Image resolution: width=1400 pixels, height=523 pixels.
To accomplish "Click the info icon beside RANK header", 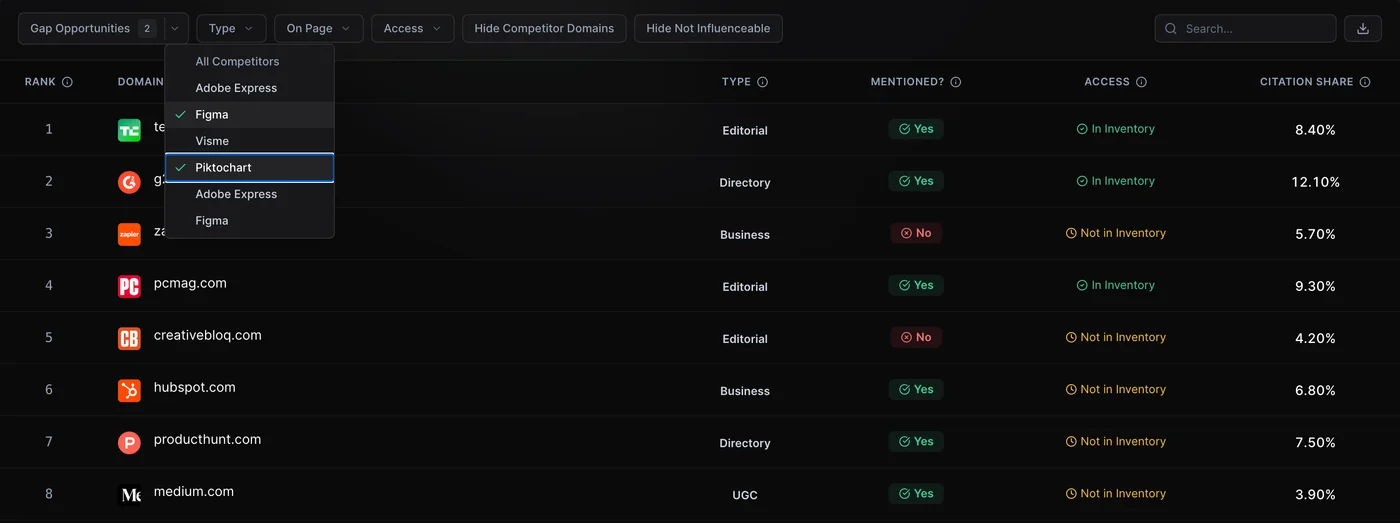I will click(67, 82).
